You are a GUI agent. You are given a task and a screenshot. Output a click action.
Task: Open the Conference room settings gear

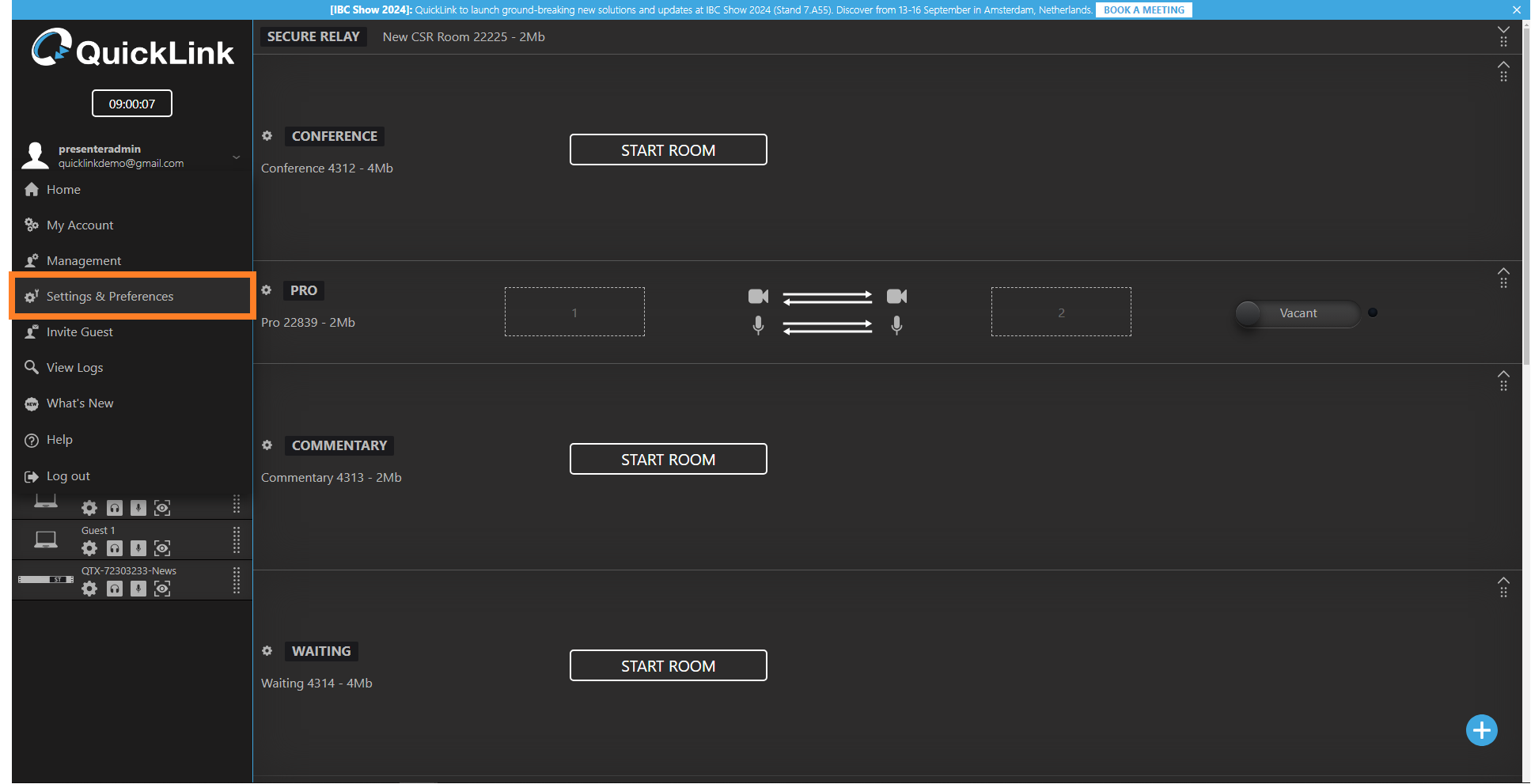coord(267,136)
